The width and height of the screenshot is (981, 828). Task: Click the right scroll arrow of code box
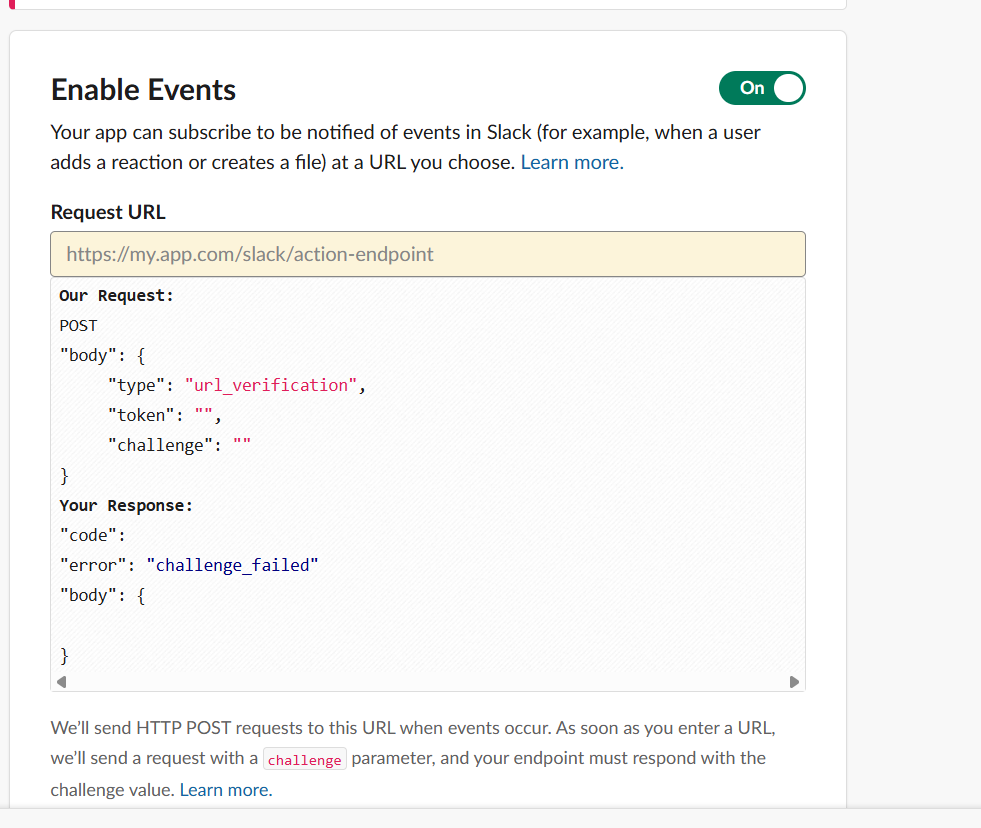[794, 682]
